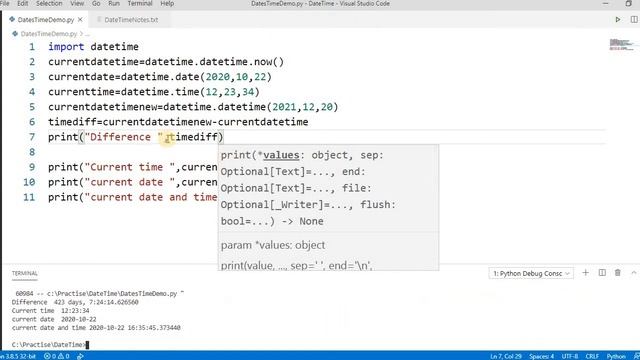The height and width of the screenshot is (360, 640).
Task: Open the terminal selector Python Debug Console dropdown
Action: coord(531,273)
